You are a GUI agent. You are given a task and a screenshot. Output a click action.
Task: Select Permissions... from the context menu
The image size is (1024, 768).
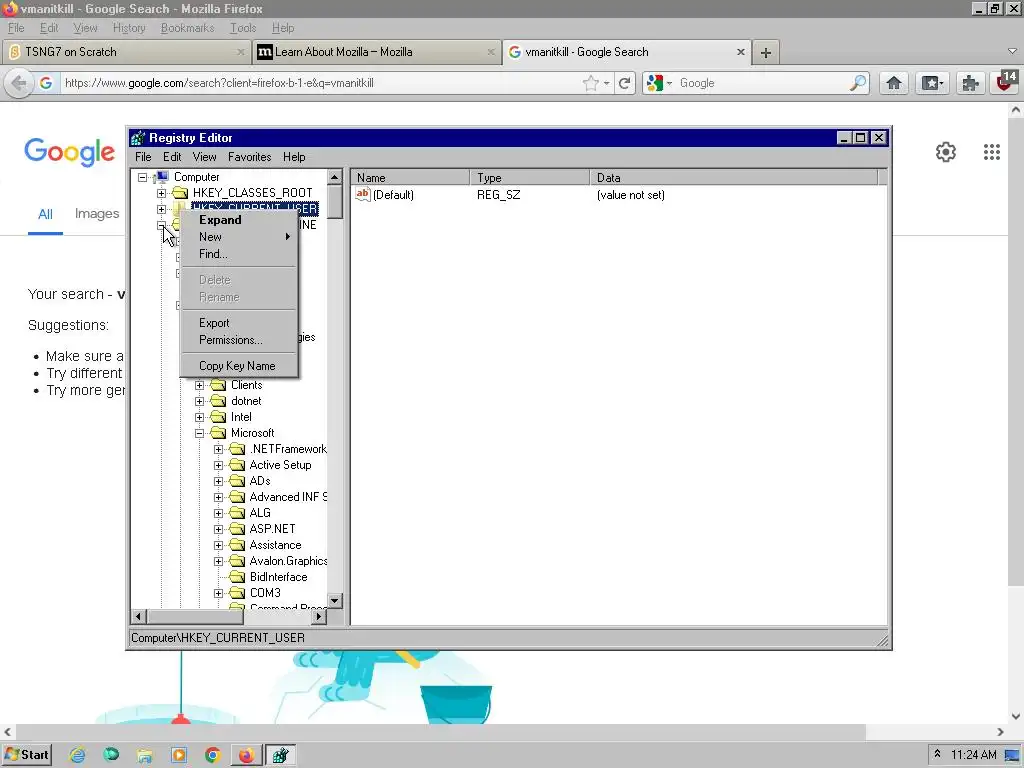click(x=239, y=340)
